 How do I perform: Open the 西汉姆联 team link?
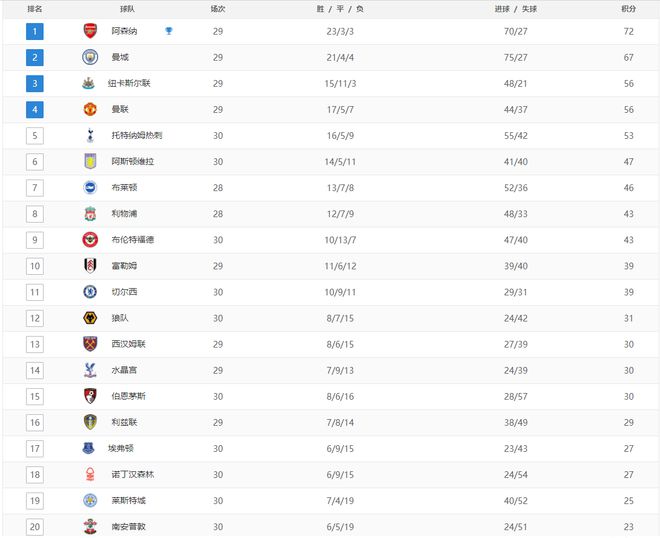tap(128, 344)
